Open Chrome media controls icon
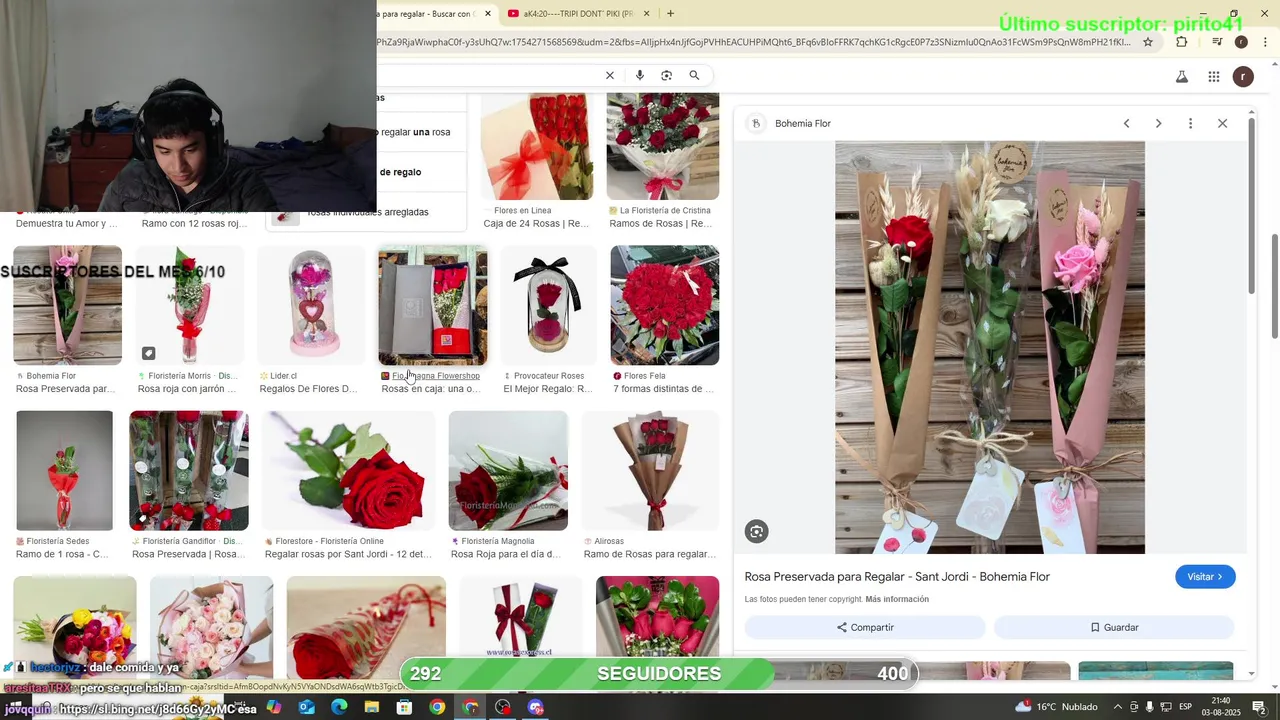 pyautogui.click(x=1217, y=42)
